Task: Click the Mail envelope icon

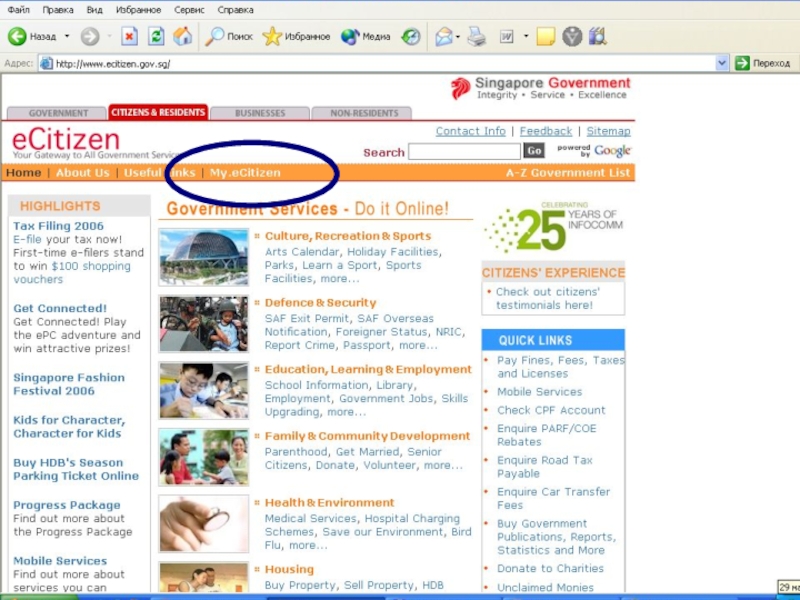Action: tap(443, 37)
